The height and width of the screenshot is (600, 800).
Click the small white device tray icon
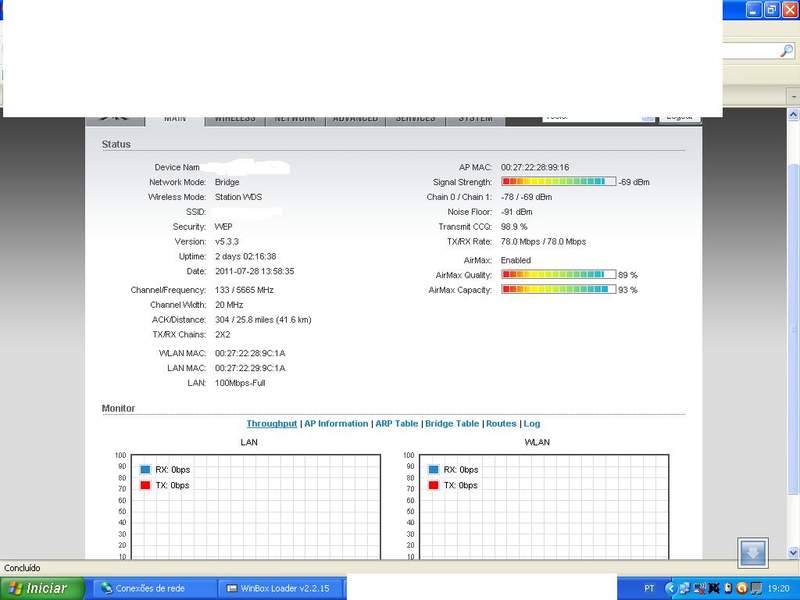(728, 588)
